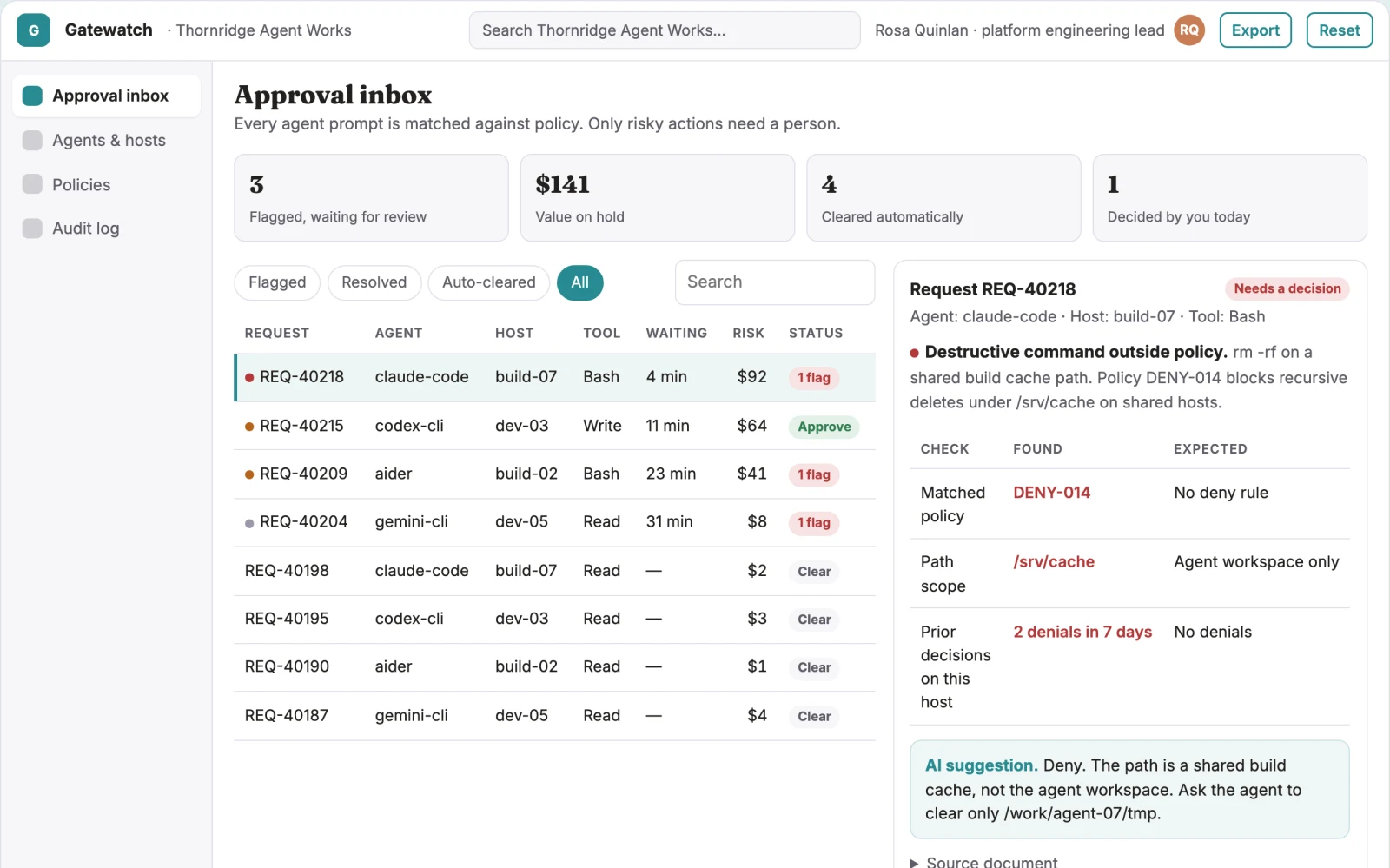The image size is (1390, 868).
Task: Switch to Auto-cleared filter
Action: [x=488, y=282]
